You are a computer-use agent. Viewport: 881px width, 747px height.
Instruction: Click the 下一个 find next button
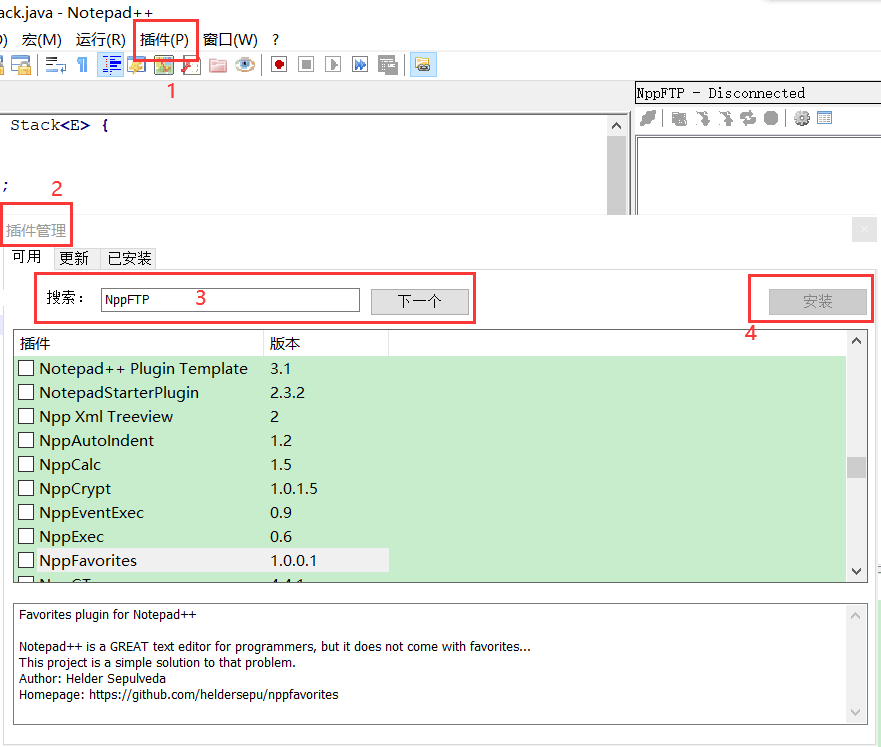[x=419, y=301]
